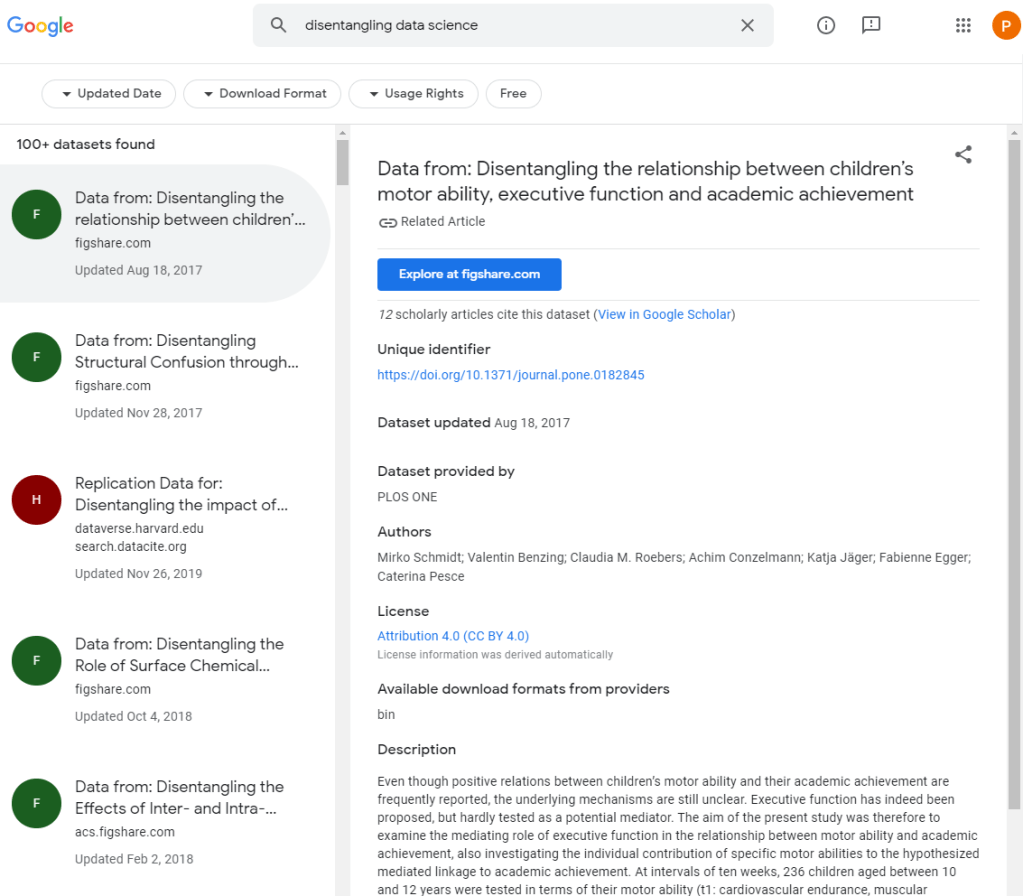Open the Download Format dropdown
The width and height of the screenshot is (1023, 896).
point(263,94)
